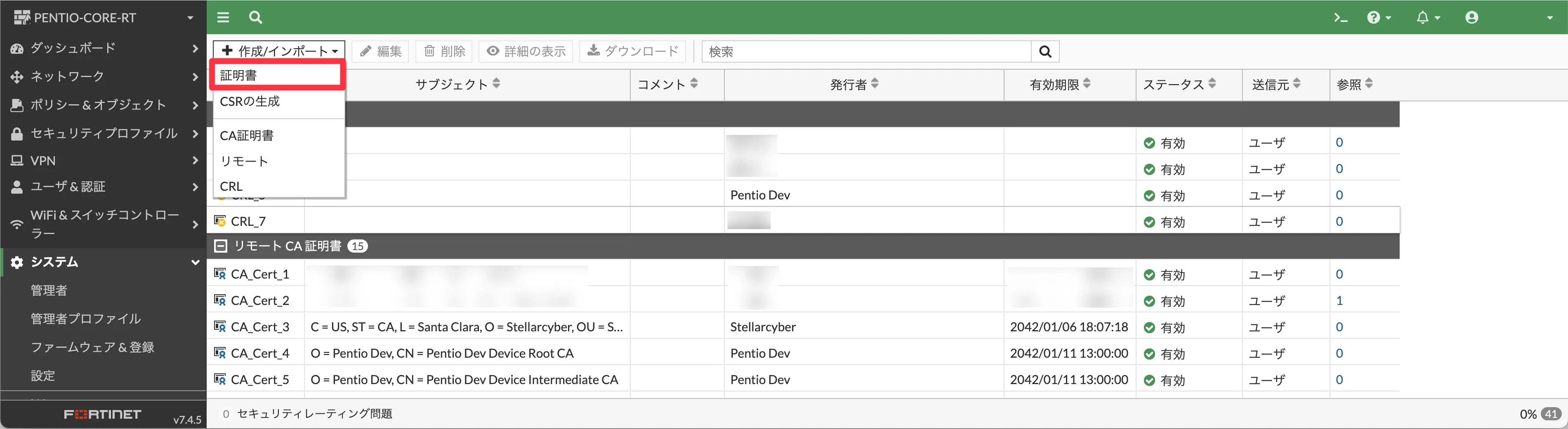The image size is (1568, 429).
Task: Sort by the 発行者 column arrows
Action: tap(875, 84)
